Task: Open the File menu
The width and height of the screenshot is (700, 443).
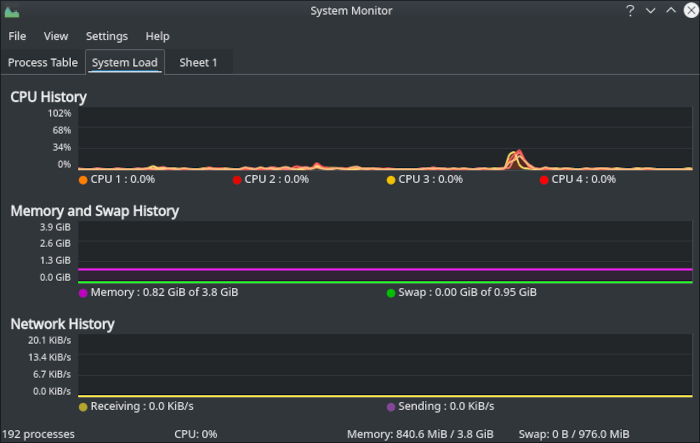Action: pyautogui.click(x=17, y=36)
